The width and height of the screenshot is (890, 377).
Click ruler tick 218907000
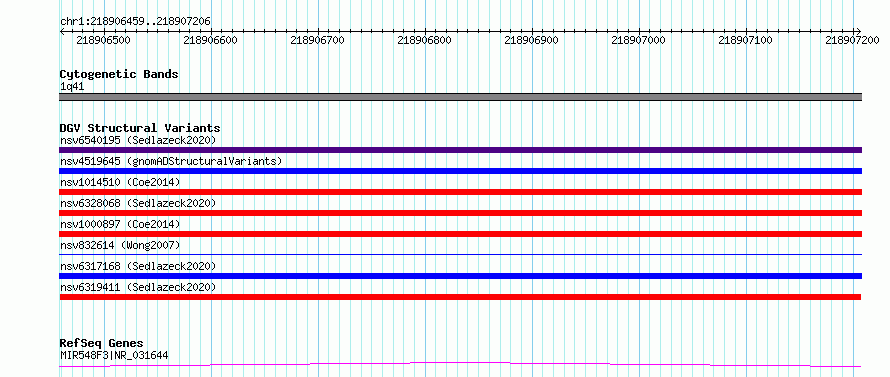tap(639, 40)
